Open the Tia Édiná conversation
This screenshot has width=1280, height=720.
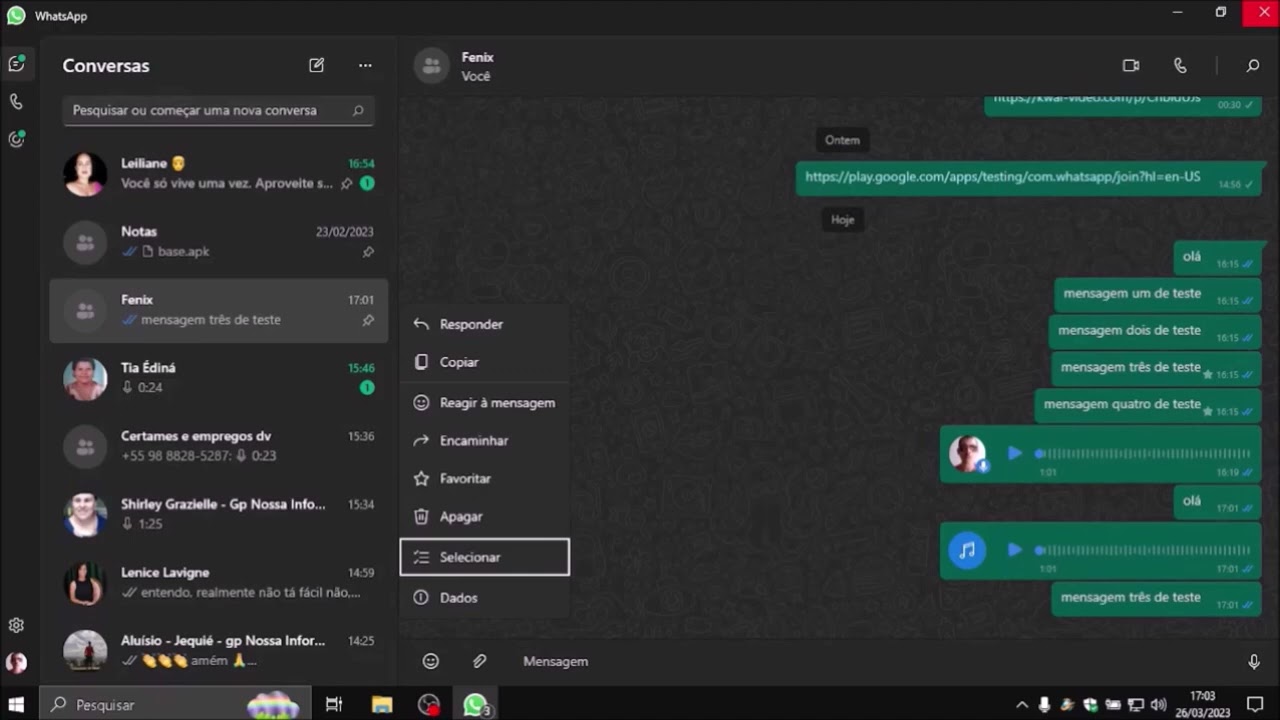(218, 378)
